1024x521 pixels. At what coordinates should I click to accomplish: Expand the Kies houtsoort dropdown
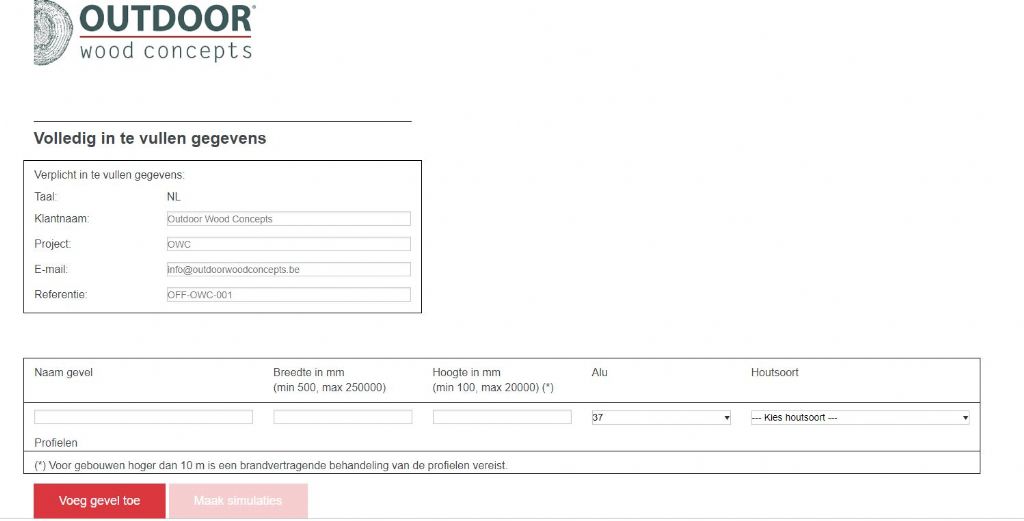pos(860,418)
